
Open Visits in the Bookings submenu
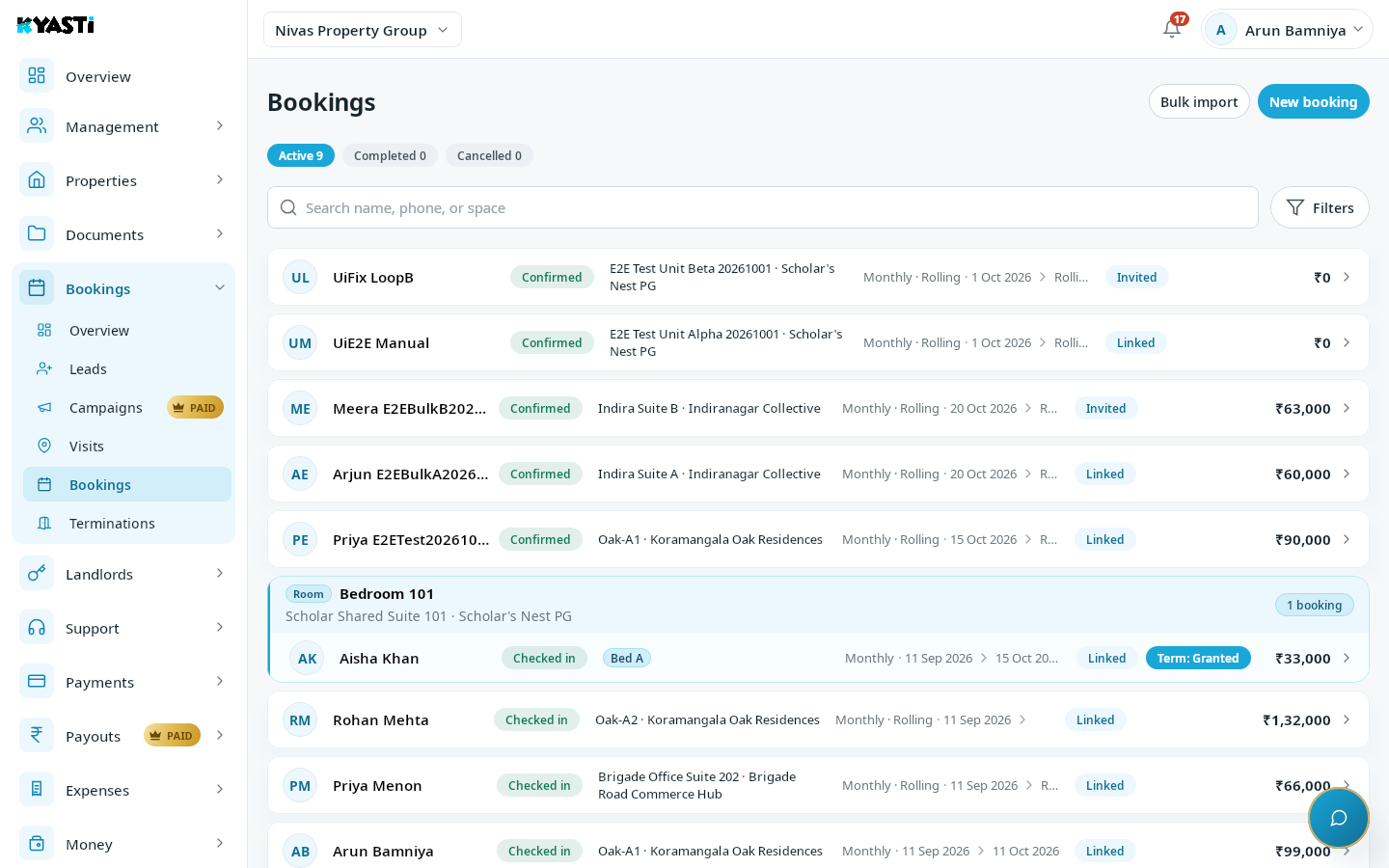[127, 446]
